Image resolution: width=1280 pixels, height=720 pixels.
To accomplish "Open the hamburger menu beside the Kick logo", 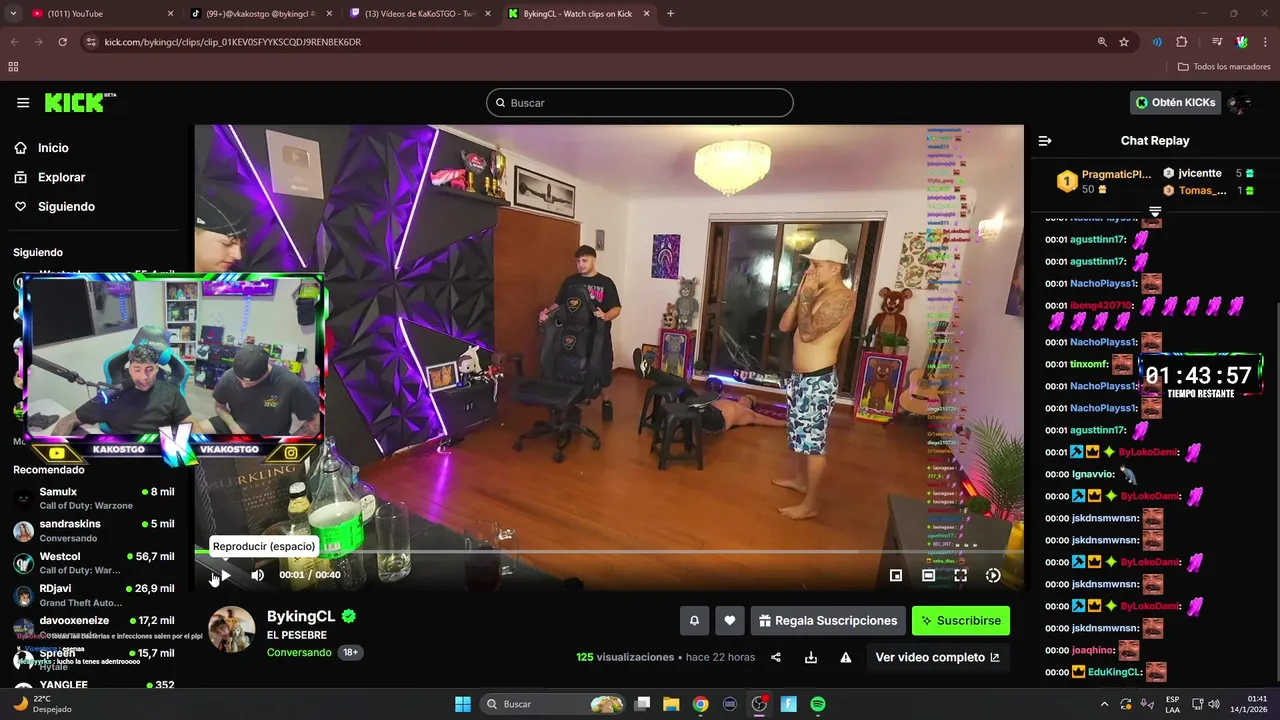I will pos(23,102).
